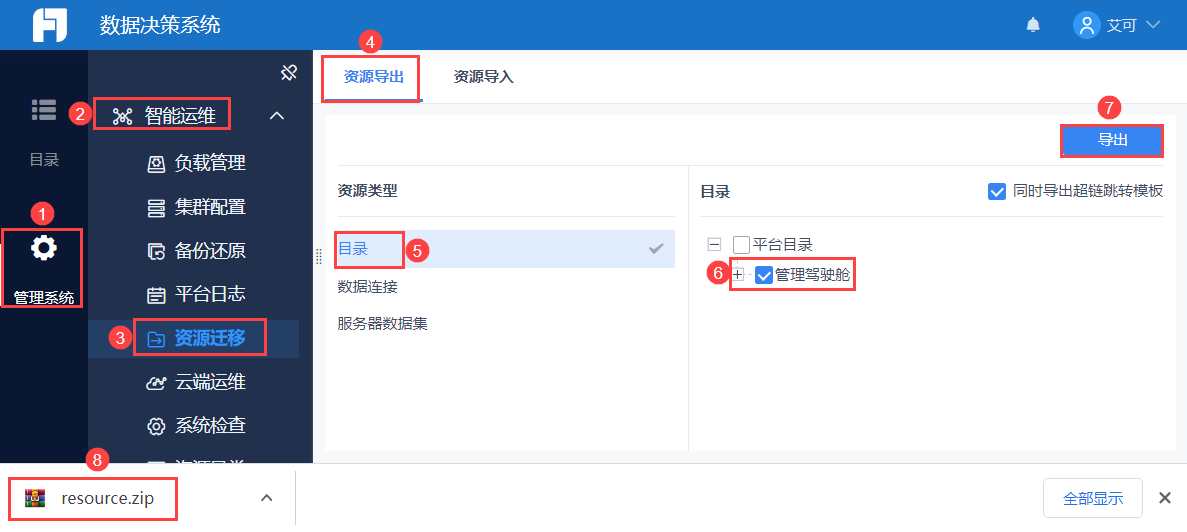Open 备份还原 menu entry
The image size is (1187, 532).
209,251
